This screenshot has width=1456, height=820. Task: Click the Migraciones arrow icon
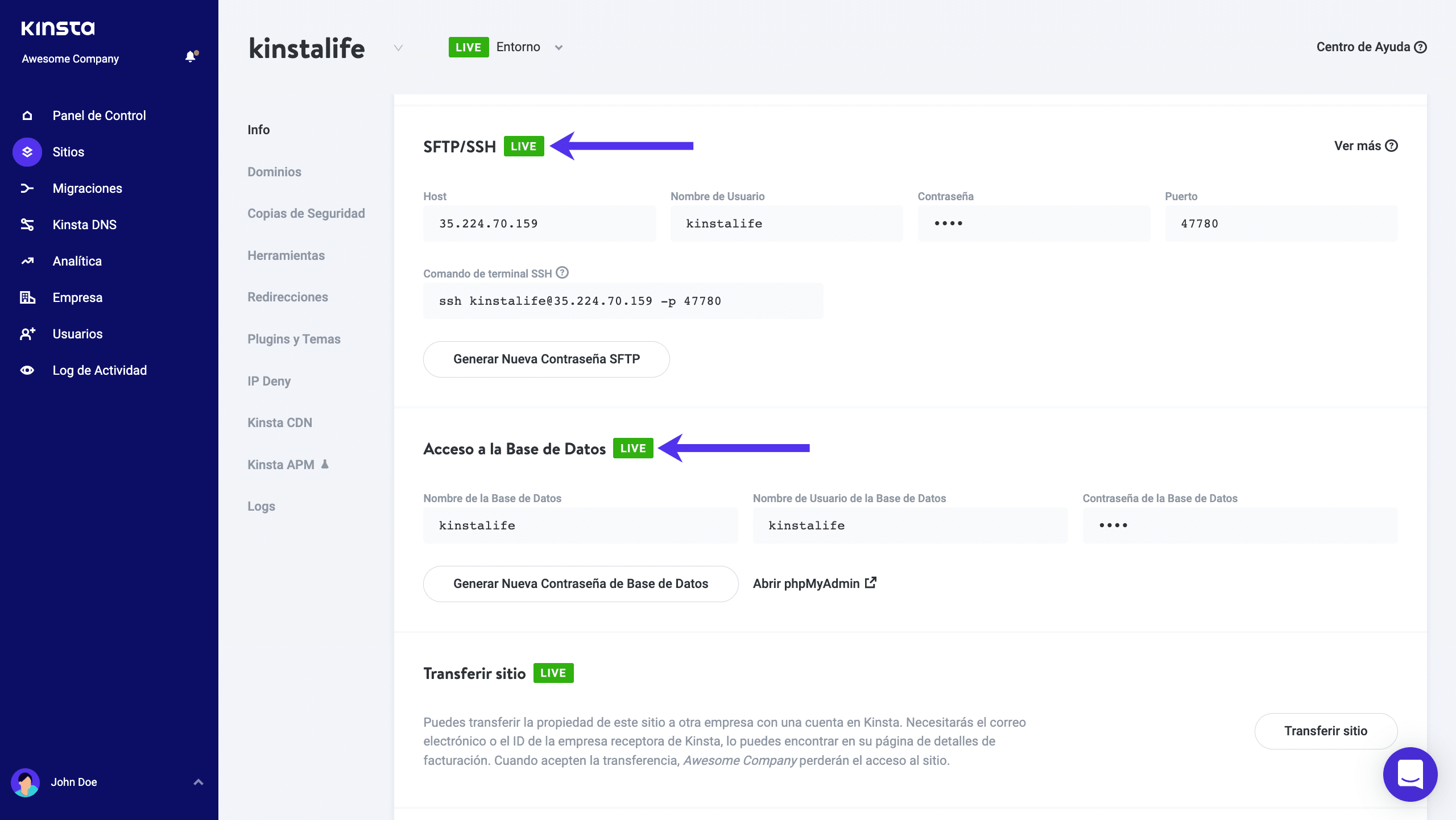point(27,188)
